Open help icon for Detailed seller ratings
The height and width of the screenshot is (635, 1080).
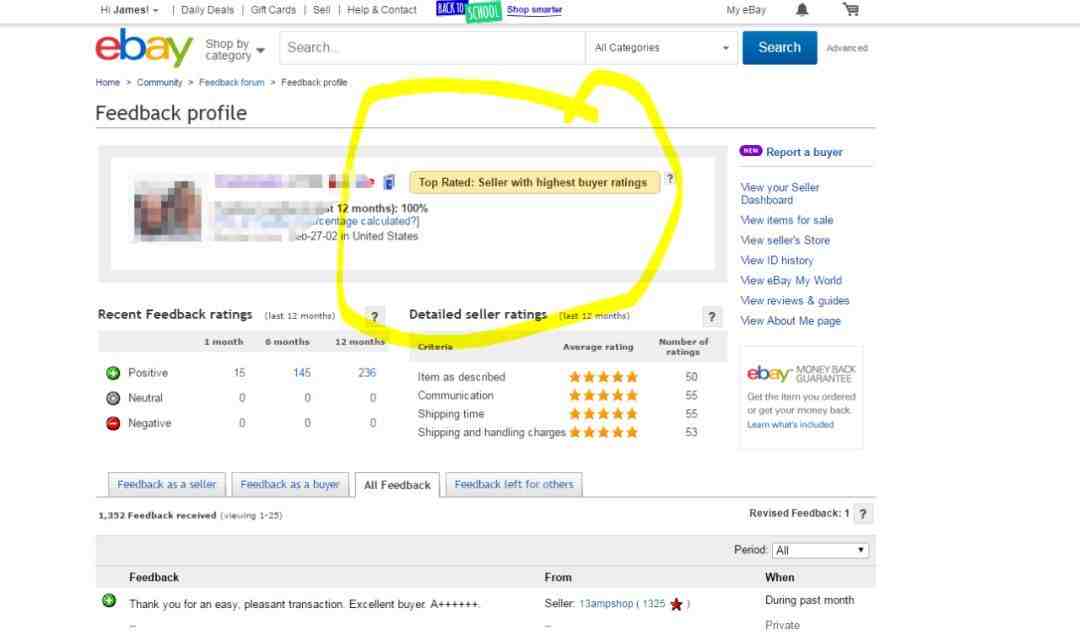click(712, 317)
